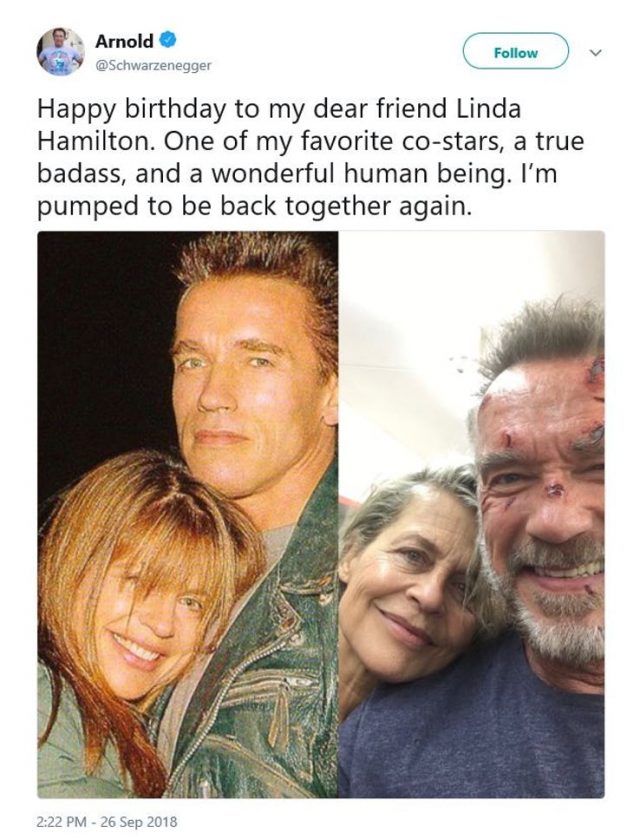Open the right selfie photo with gray beard
The width and height of the screenshot is (640, 839).
point(472,514)
